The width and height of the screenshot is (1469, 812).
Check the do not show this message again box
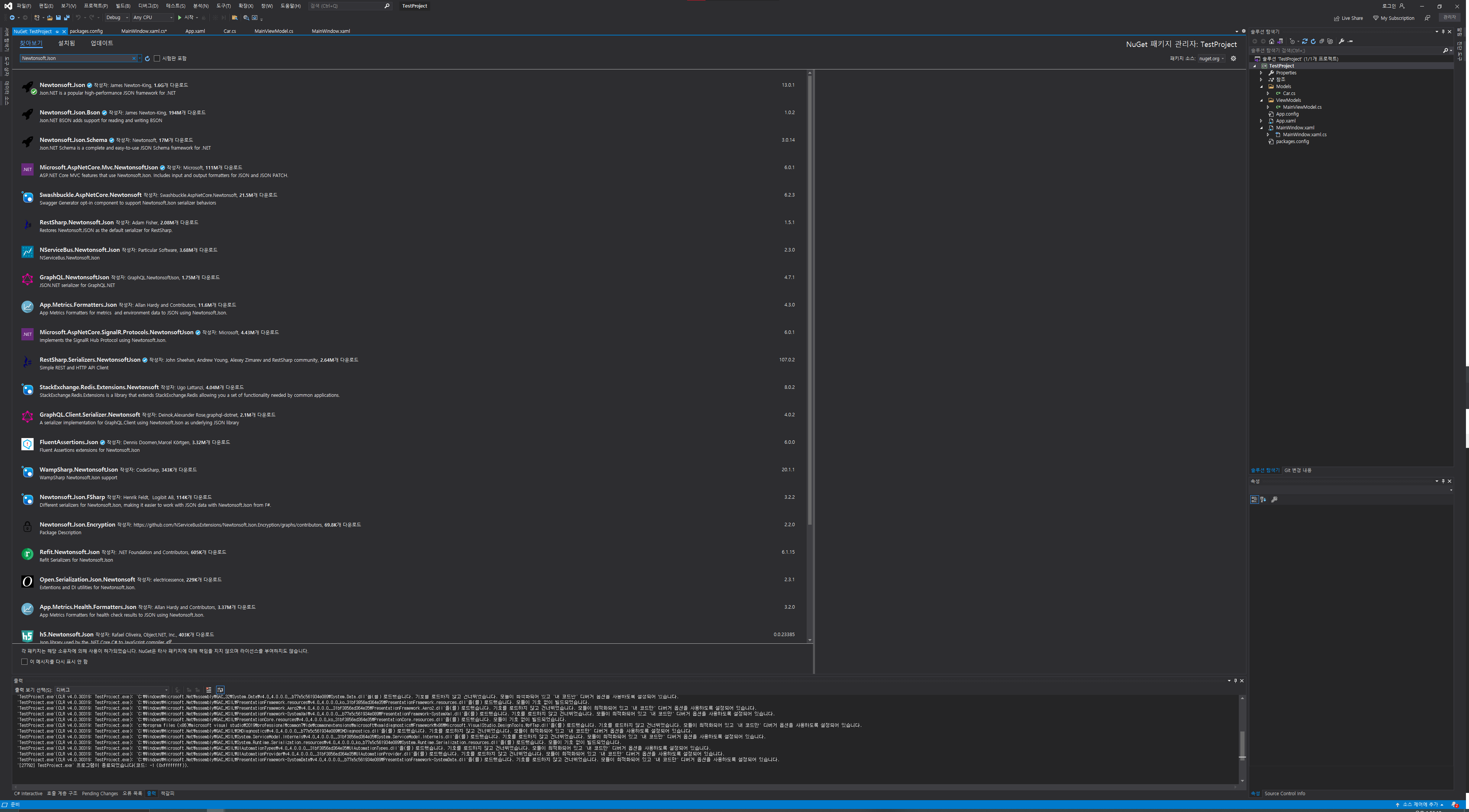[x=24, y=662]
